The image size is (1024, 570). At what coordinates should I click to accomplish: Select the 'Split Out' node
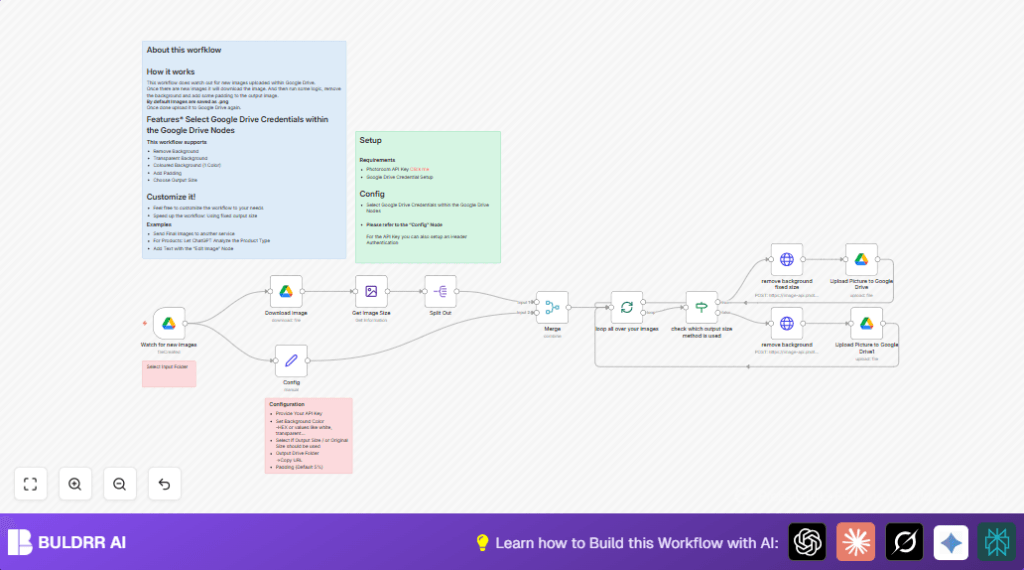click(440, 291)
